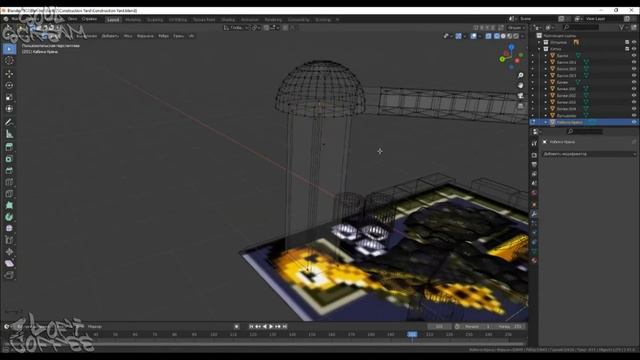Select the Box Select tool

9,49
